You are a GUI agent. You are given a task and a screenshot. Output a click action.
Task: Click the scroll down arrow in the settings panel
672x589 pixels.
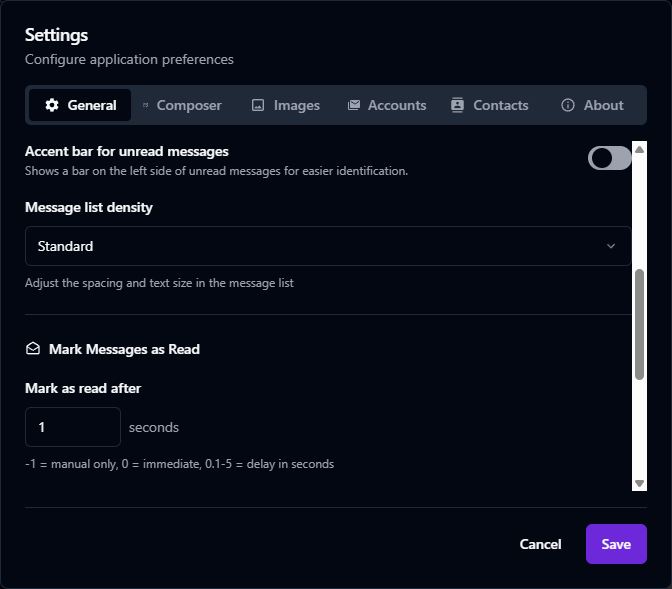point(640,484)
